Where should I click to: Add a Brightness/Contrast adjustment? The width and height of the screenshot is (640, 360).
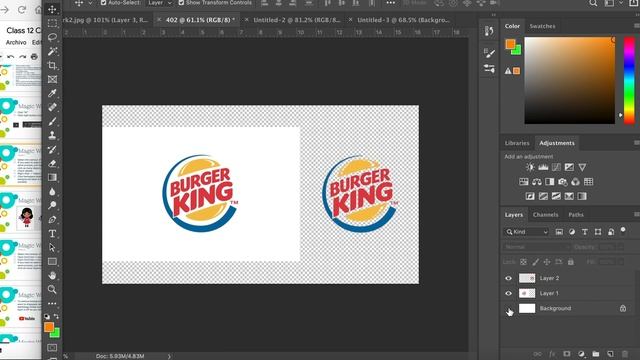point(530,167)
